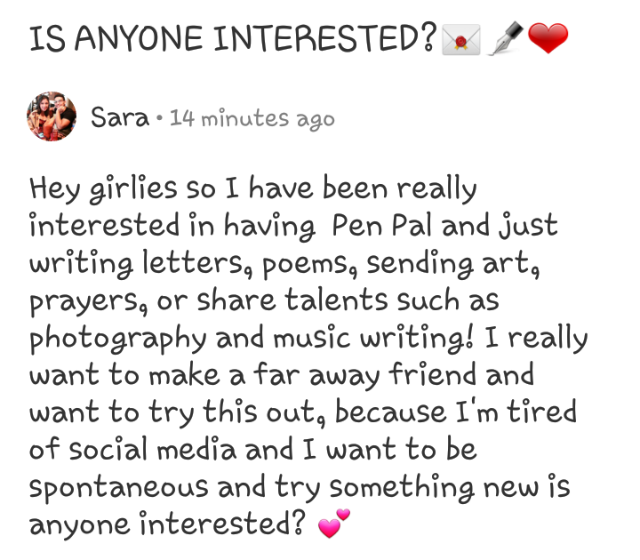The image size is (640, 560).
Task: Click the word poems in post
Action: click(309, 264)
